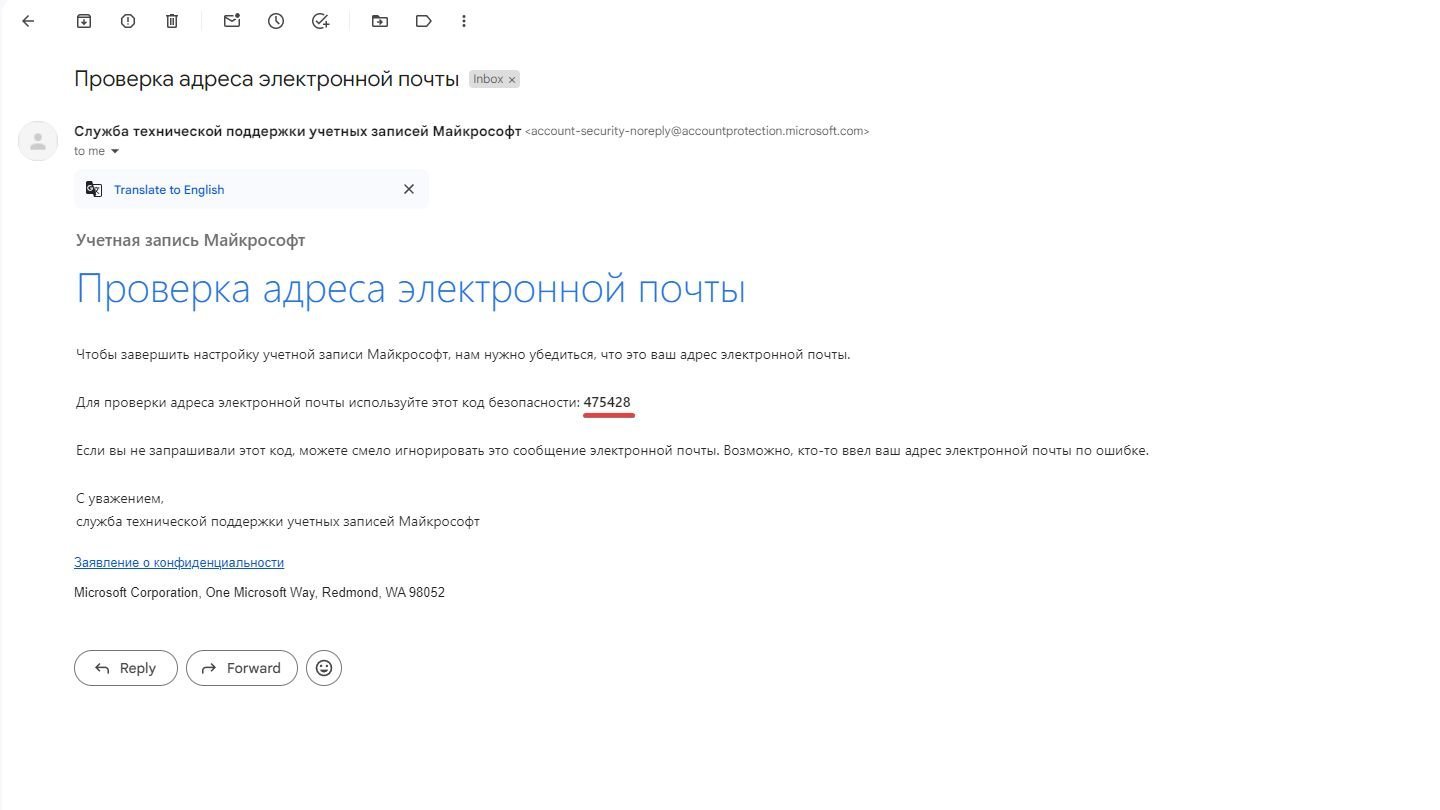
Task: Dismiss the translation banner
Action: point(408,189)
